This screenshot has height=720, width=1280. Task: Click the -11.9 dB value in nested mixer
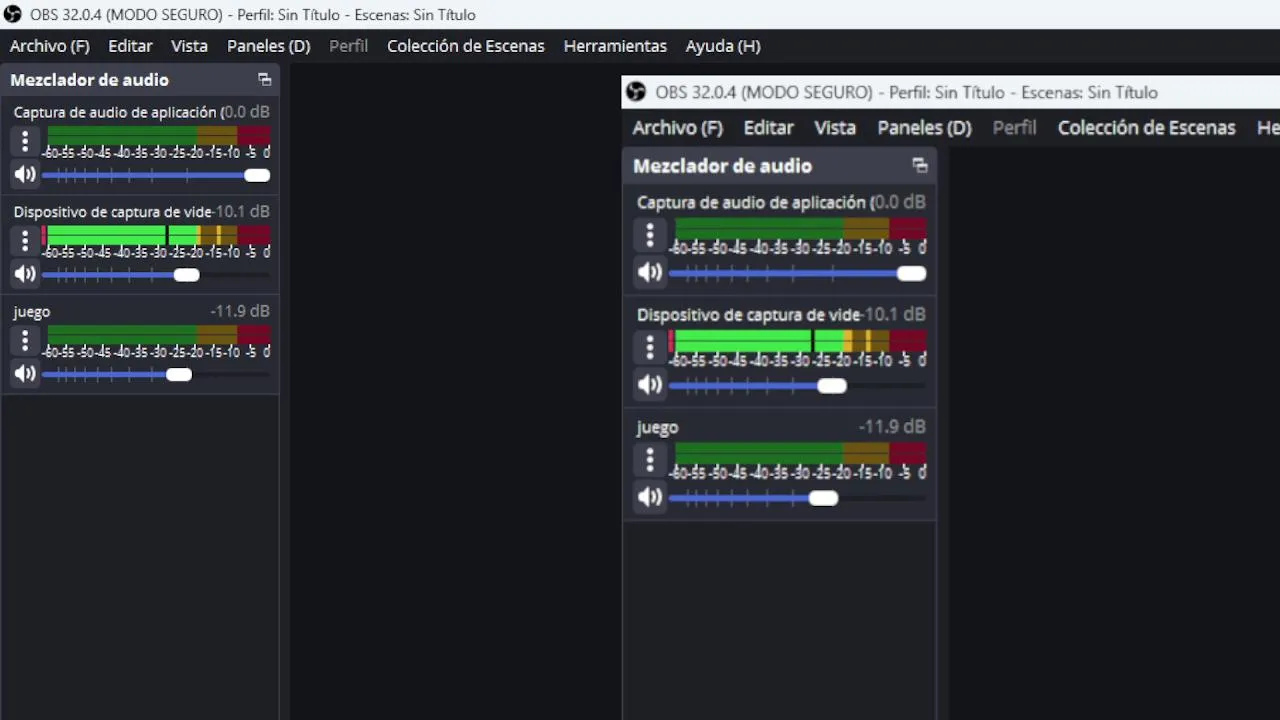[x=892, y=426]
